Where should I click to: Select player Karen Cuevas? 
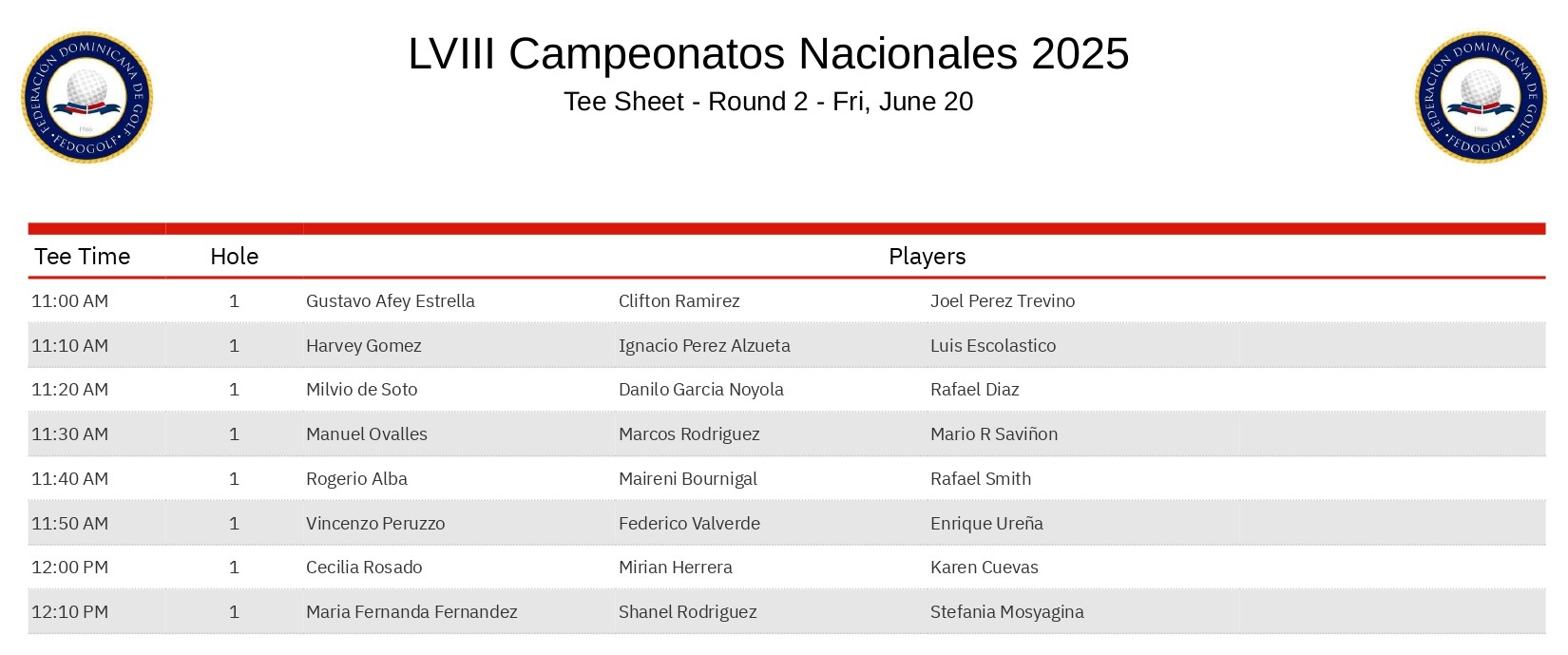[x=984, y=568]
